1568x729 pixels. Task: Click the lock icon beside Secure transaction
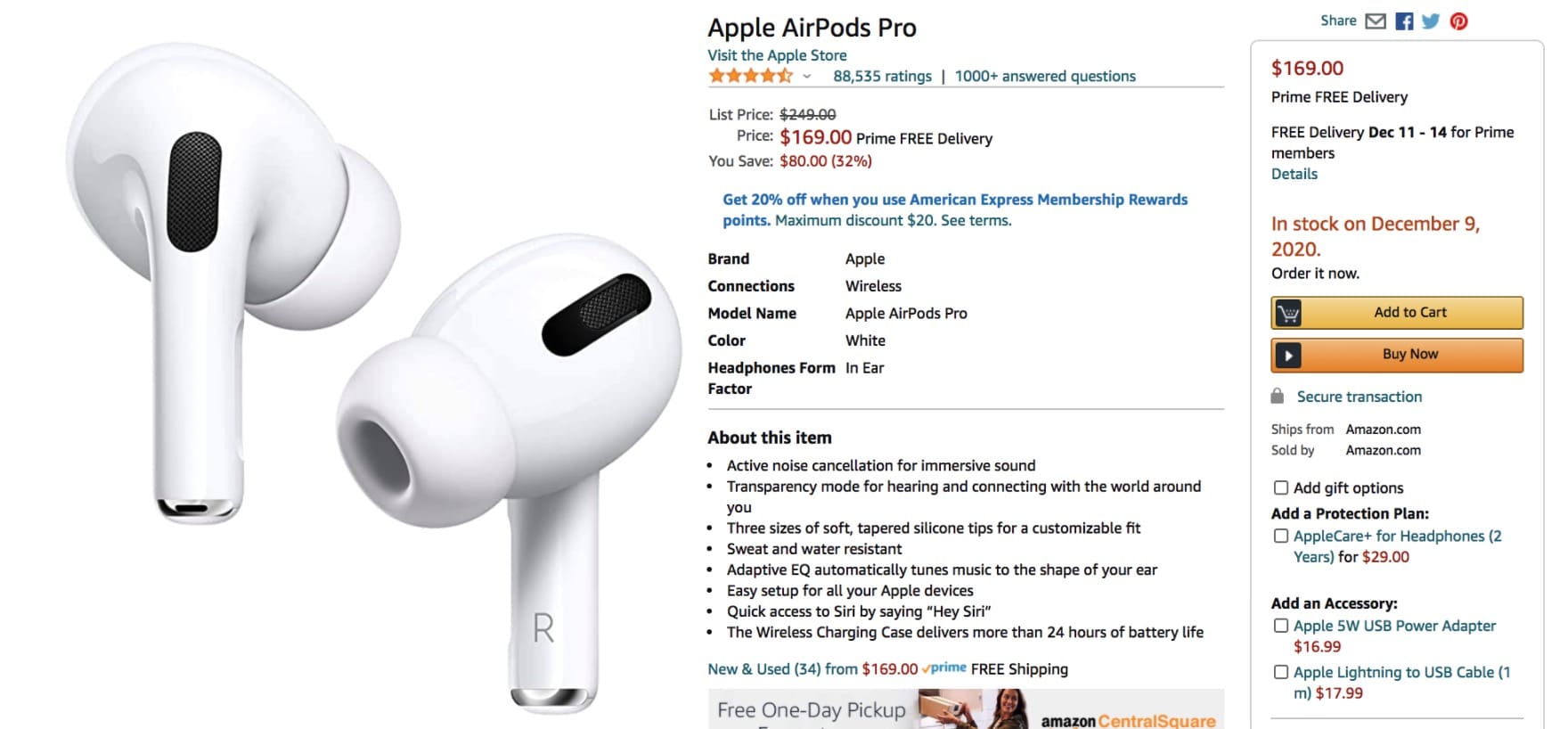pos(1278,396)
